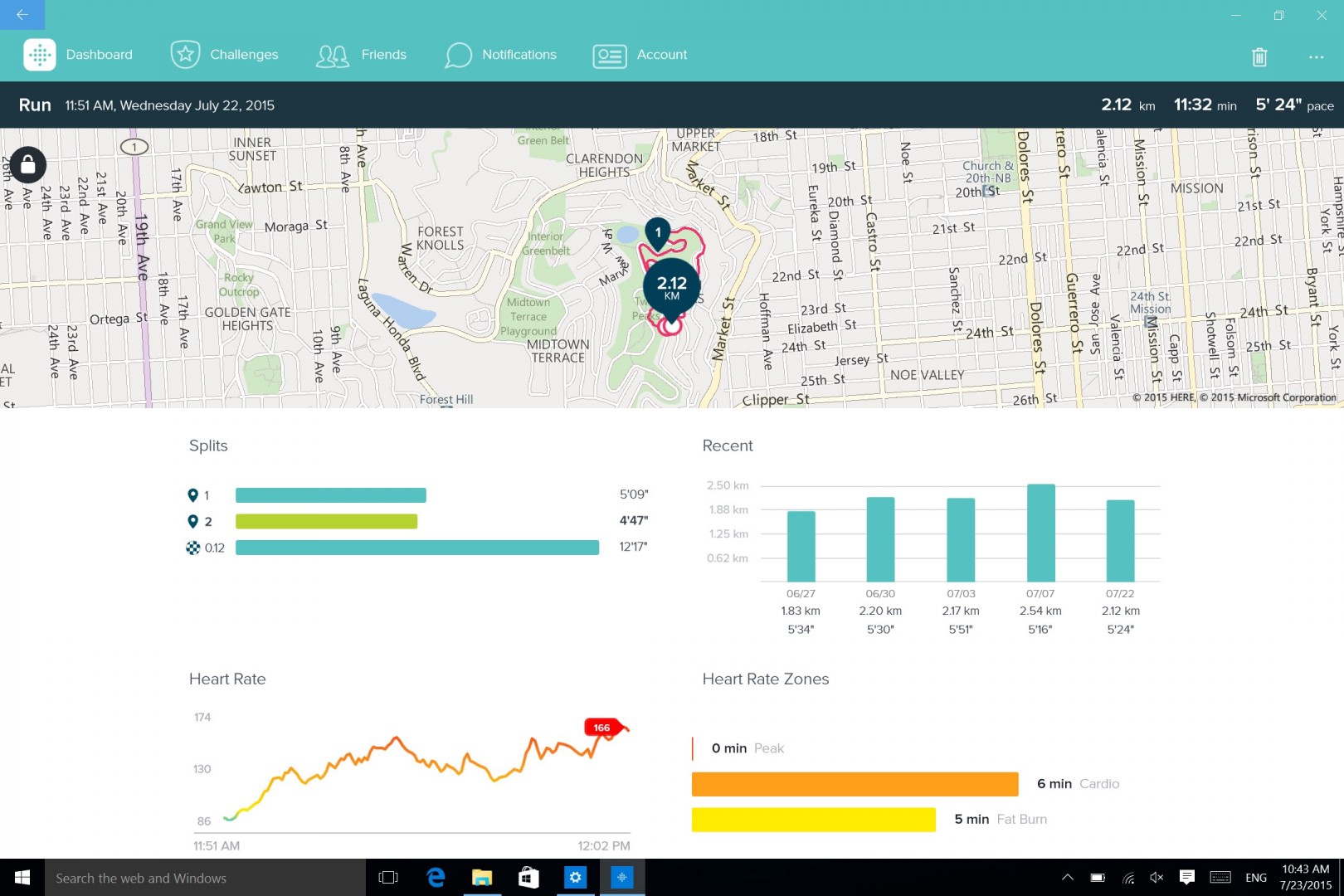Click the Account card icon
1344x896 pixels.
(610, 56)
